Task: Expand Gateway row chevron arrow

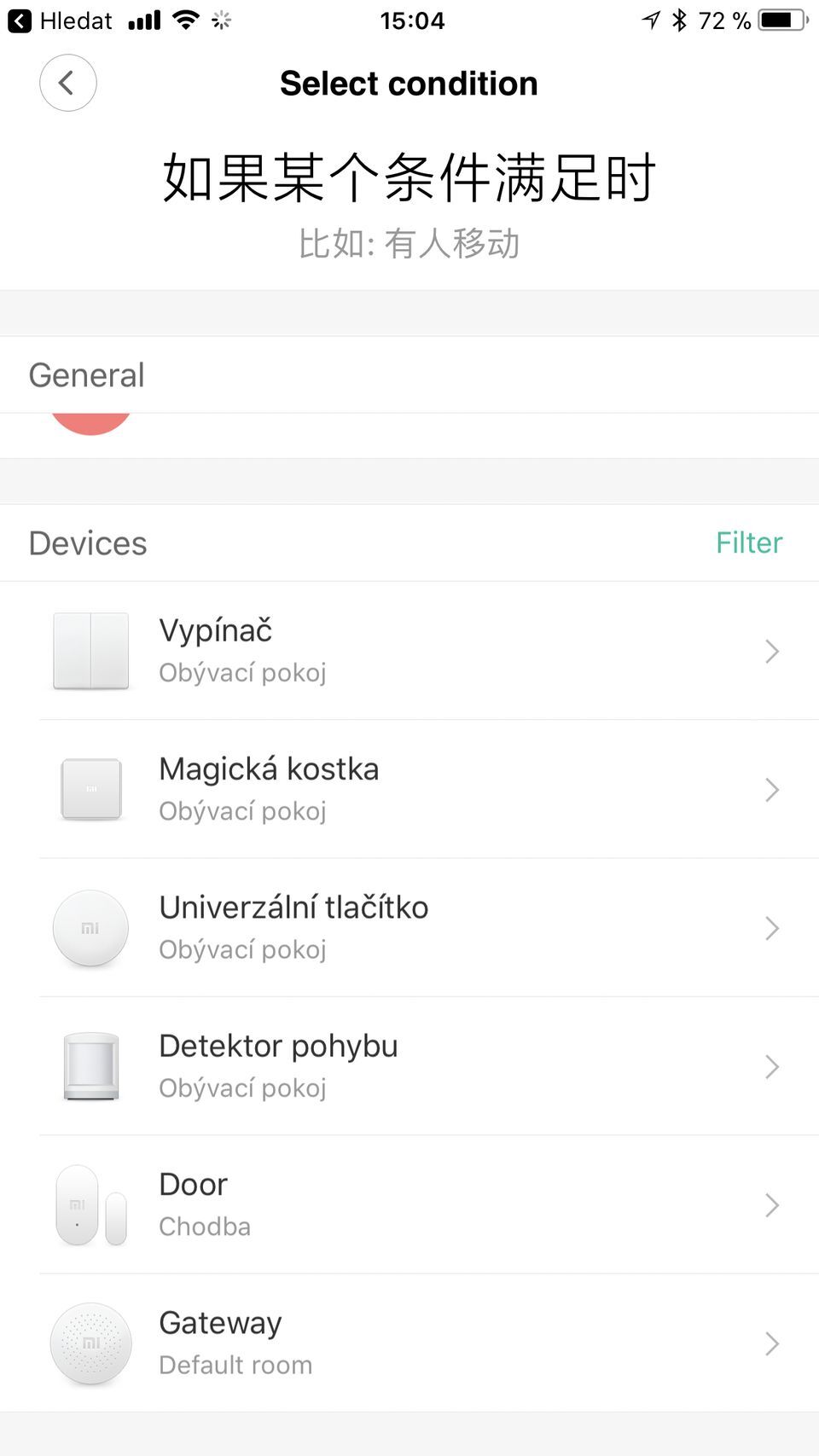Action: coord(772,1344)
